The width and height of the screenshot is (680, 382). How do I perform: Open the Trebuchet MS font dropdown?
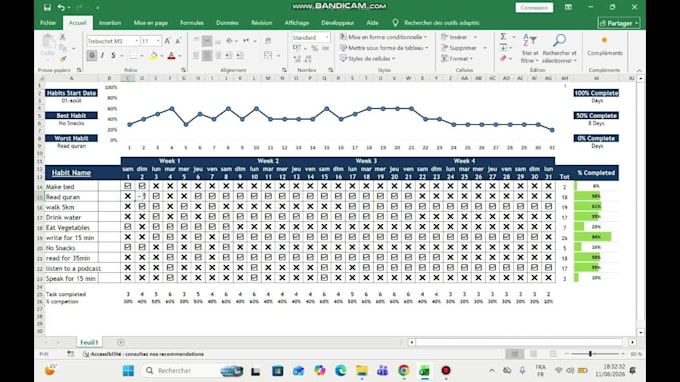137,41
